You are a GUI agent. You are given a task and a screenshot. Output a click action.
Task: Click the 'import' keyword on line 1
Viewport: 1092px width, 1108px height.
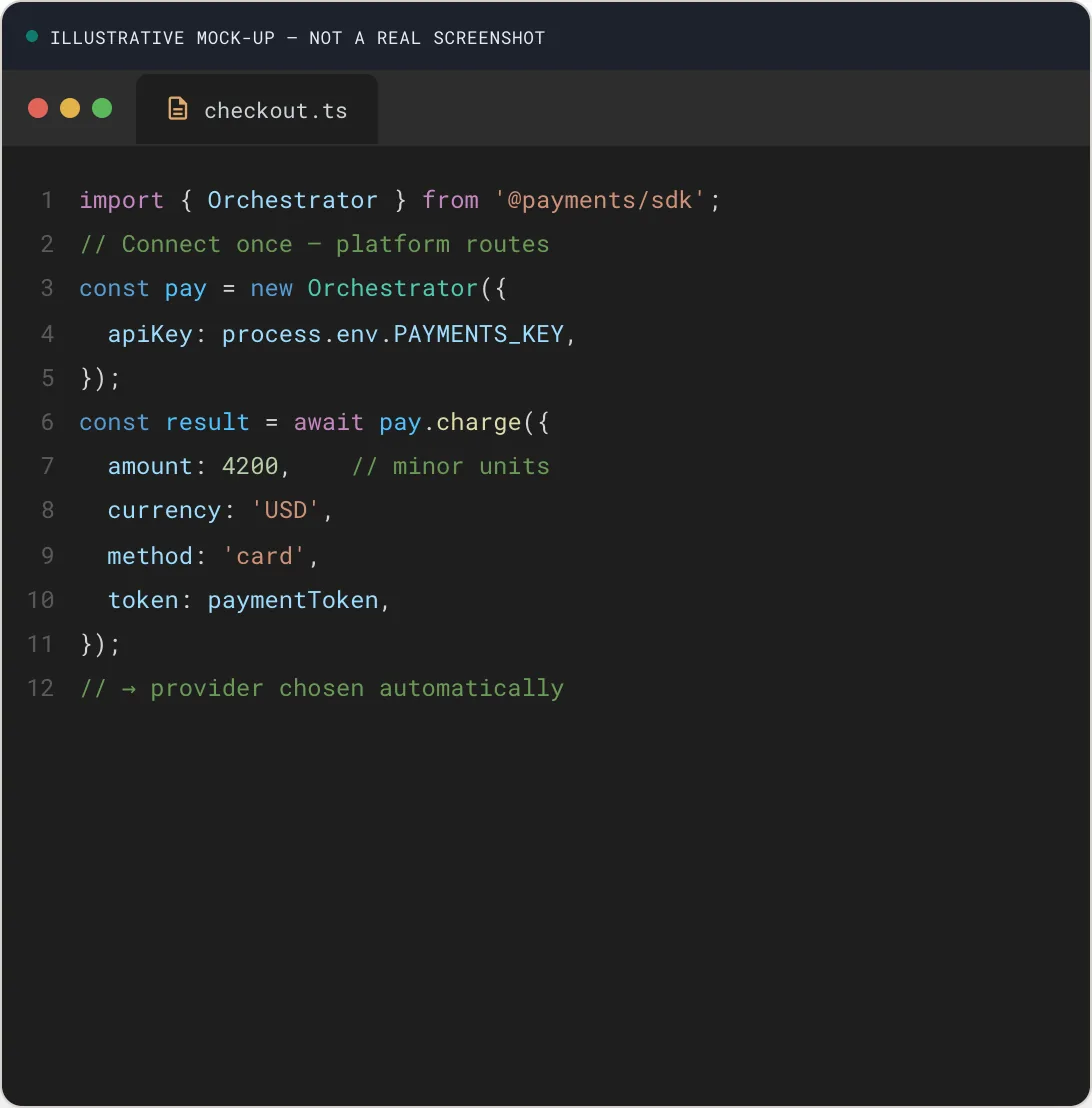pyautogui.click(x=122, y=200)
